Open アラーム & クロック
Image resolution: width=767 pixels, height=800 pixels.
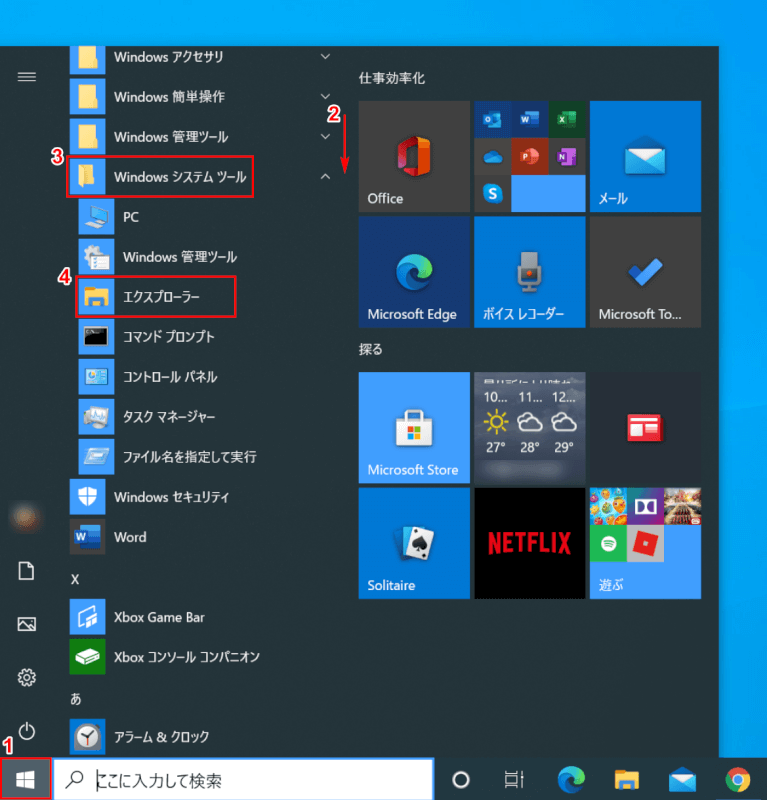(x=203, y=737)
